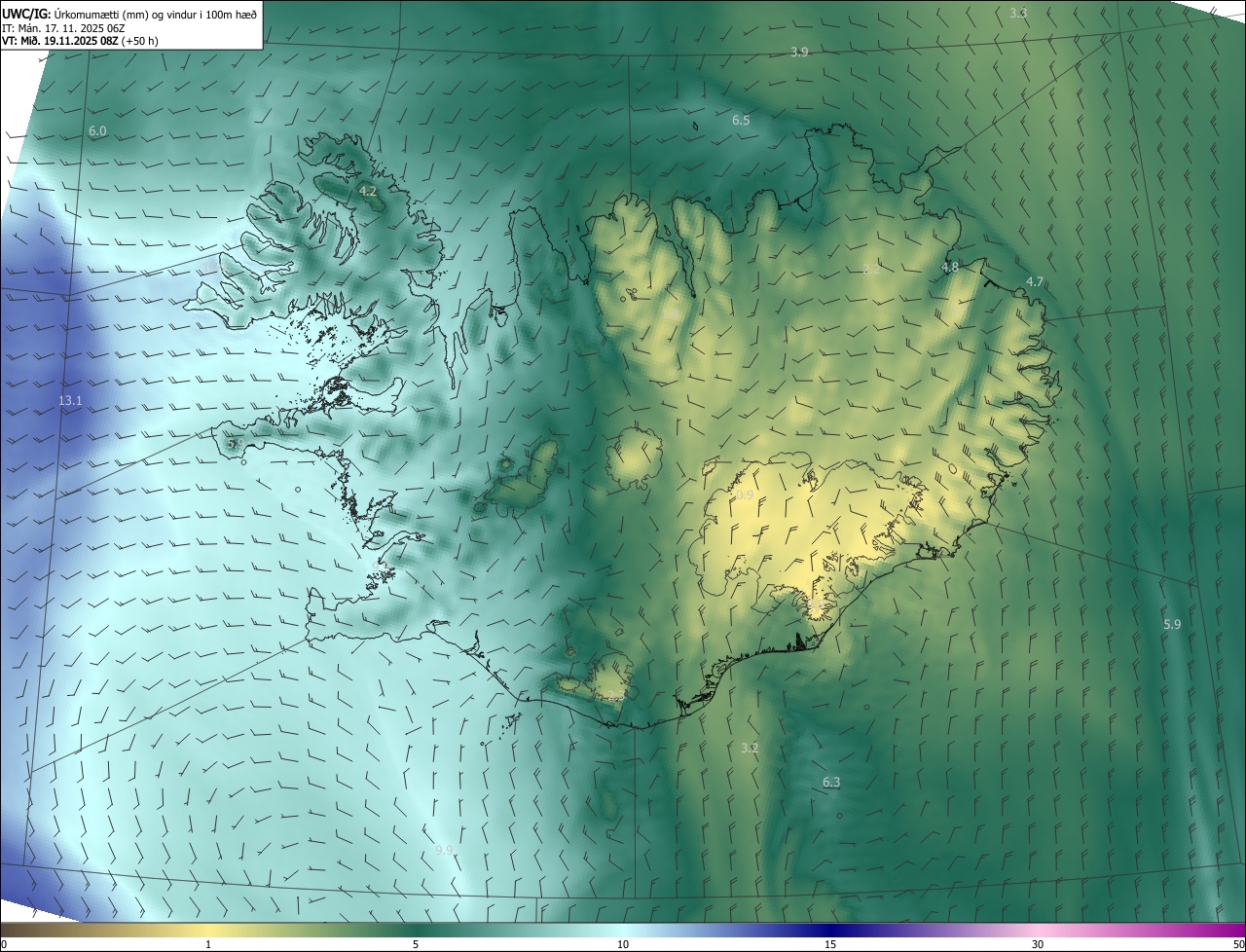The image size is (1246, 952).
Task: Select the 6.0 value label on the map
Action: (x=97, y=130)
